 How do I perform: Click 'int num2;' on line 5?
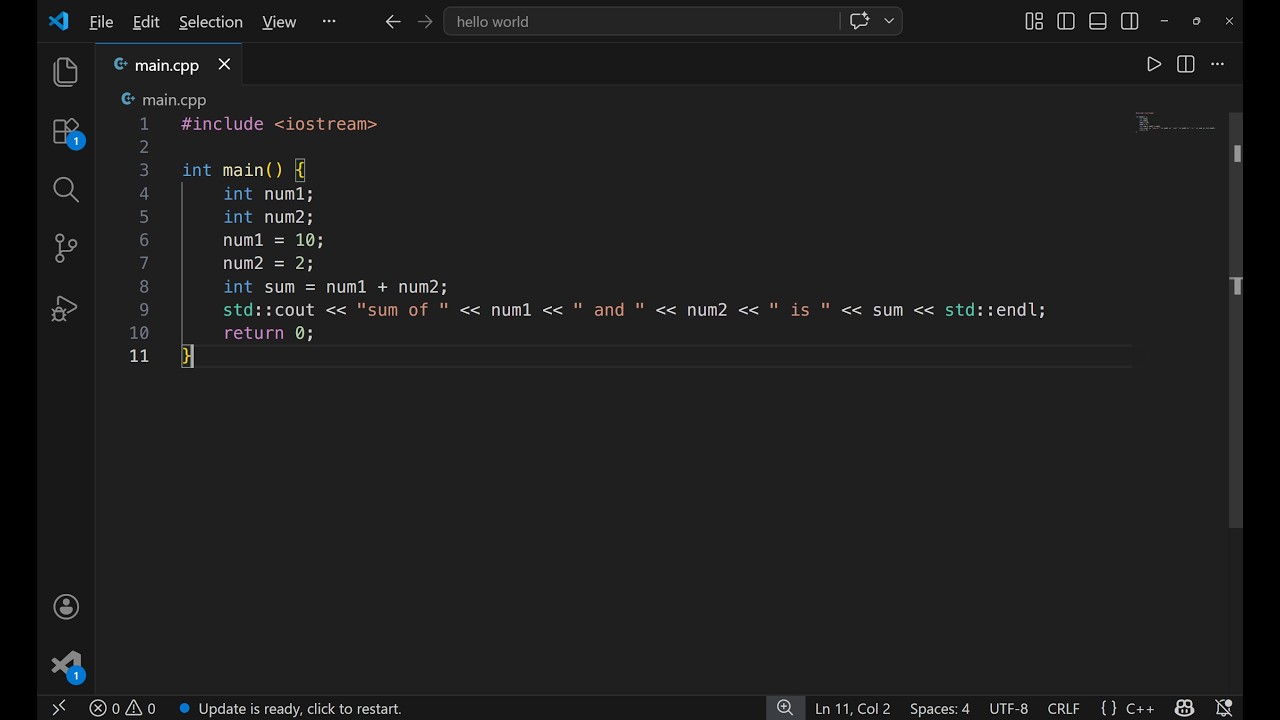[x=268, y=217]
